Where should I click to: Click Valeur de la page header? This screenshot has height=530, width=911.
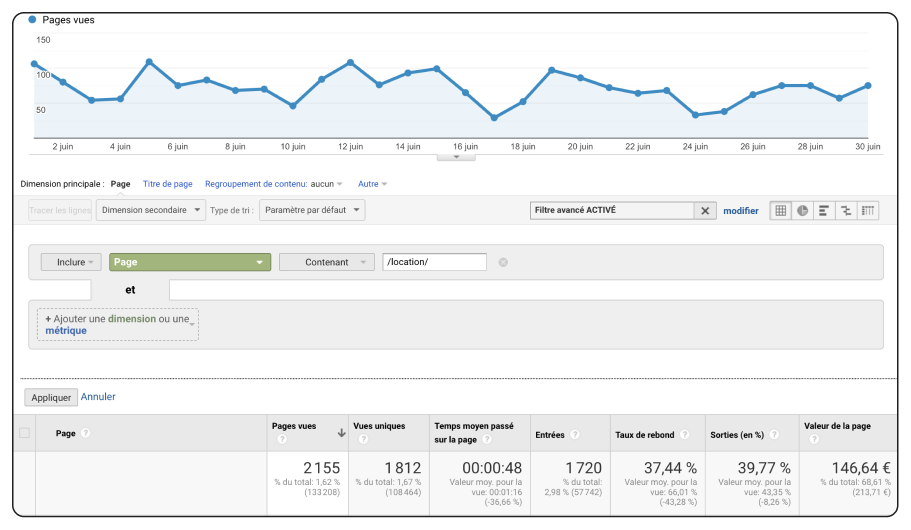point(837,426)
